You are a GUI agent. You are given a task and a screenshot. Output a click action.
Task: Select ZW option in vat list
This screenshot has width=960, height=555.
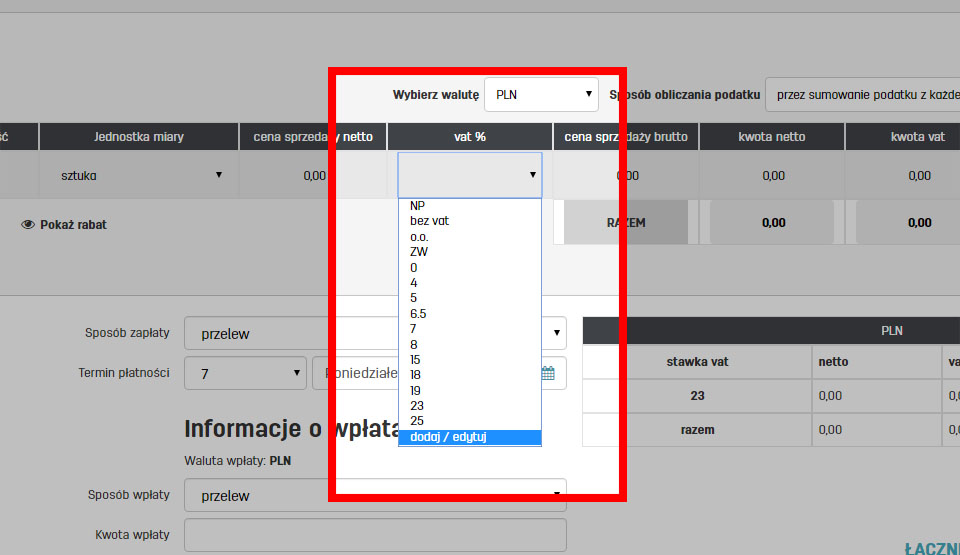[470, 252]
